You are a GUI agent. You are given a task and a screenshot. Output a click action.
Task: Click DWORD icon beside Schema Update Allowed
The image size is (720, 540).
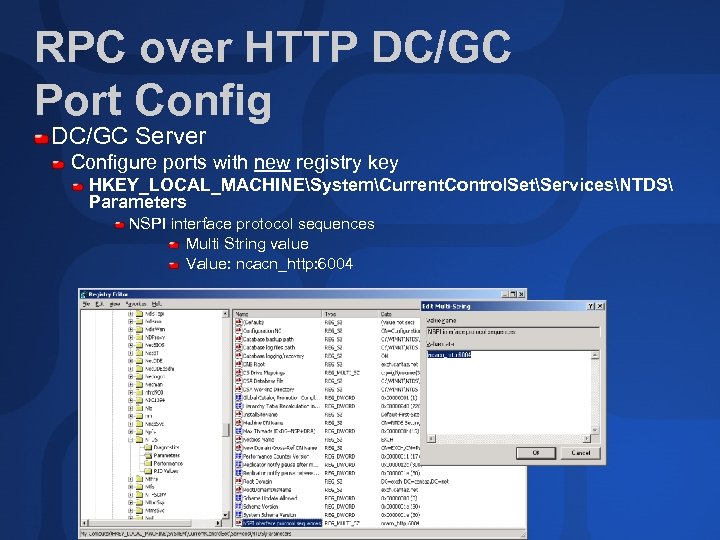[238, 498]
